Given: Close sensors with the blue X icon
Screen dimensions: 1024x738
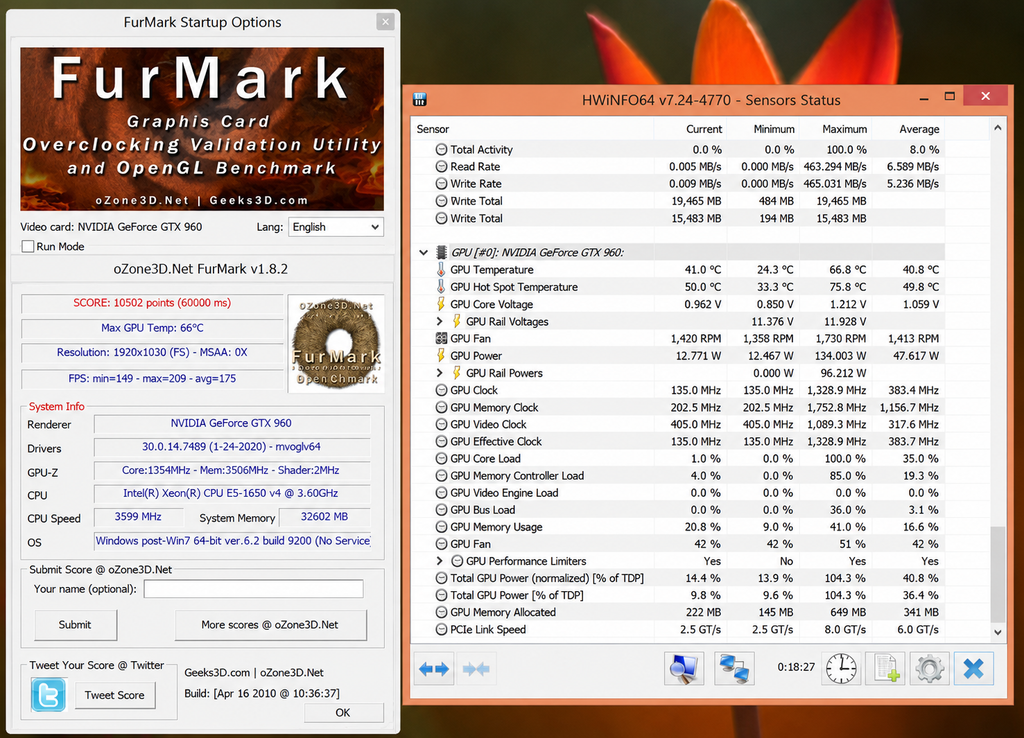Looking at the screenshot, I should tap(973, 669).
